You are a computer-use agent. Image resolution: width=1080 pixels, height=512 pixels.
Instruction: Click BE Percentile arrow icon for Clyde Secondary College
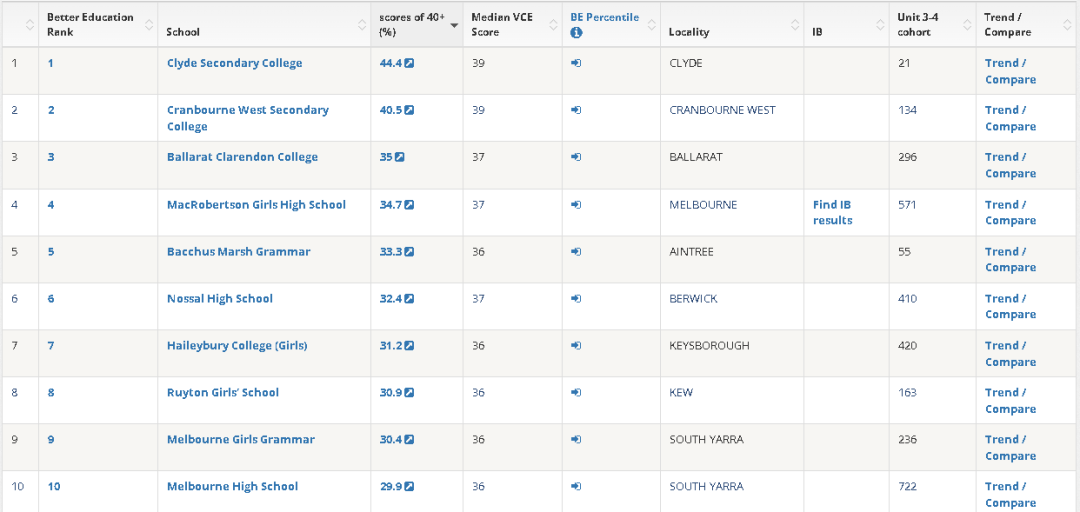point(576,63)
